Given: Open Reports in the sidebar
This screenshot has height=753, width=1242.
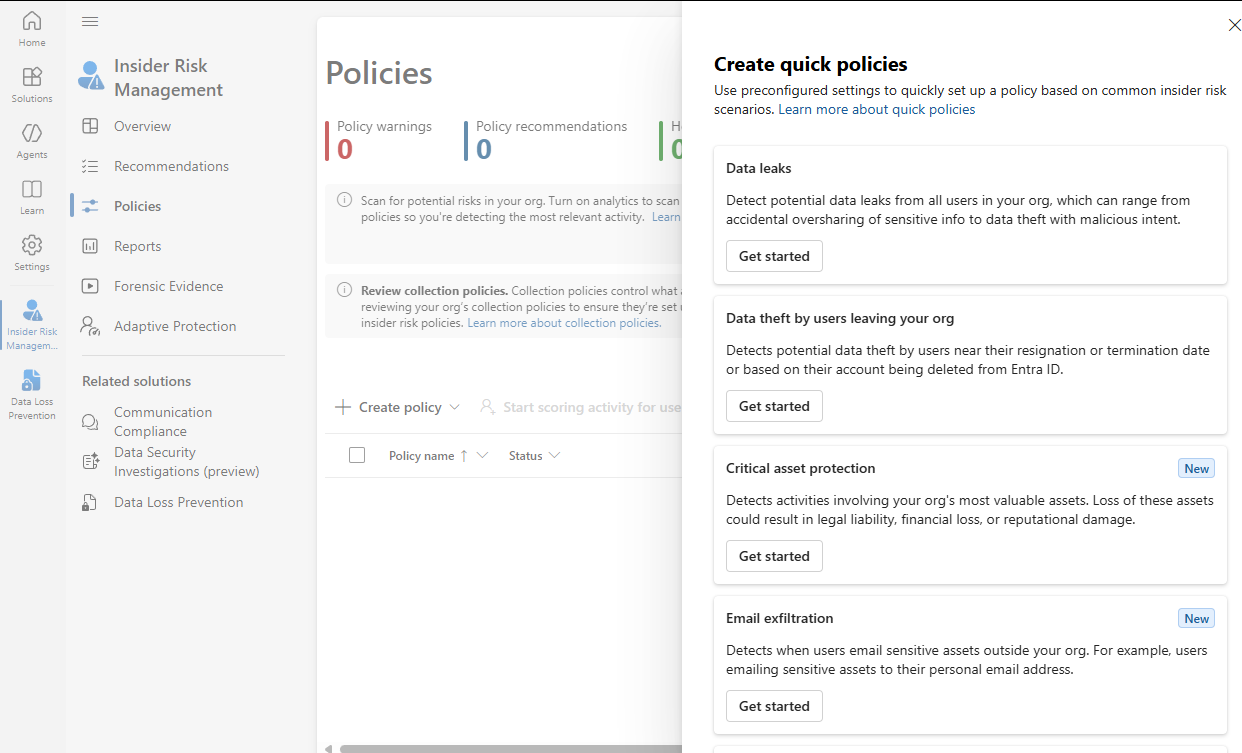Looking at the screenshot, I should (x=137, y=246).
